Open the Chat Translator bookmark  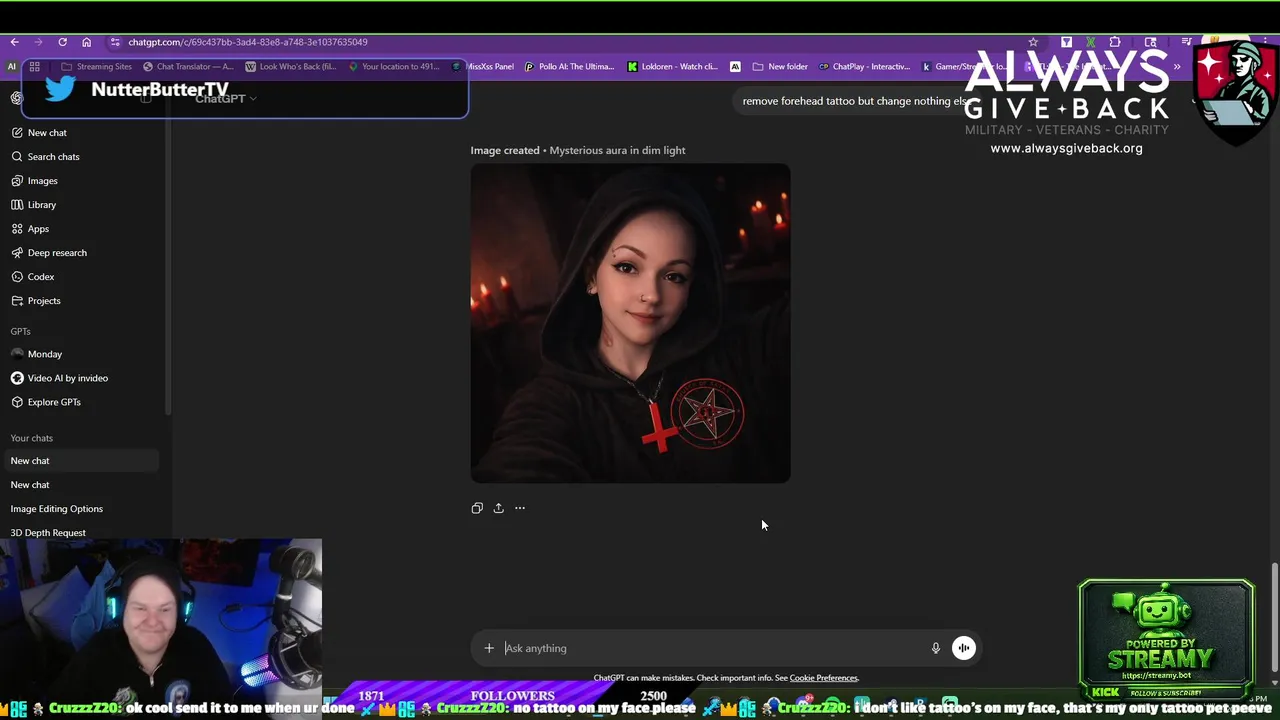pyautogui.click(x=188, y=67)
